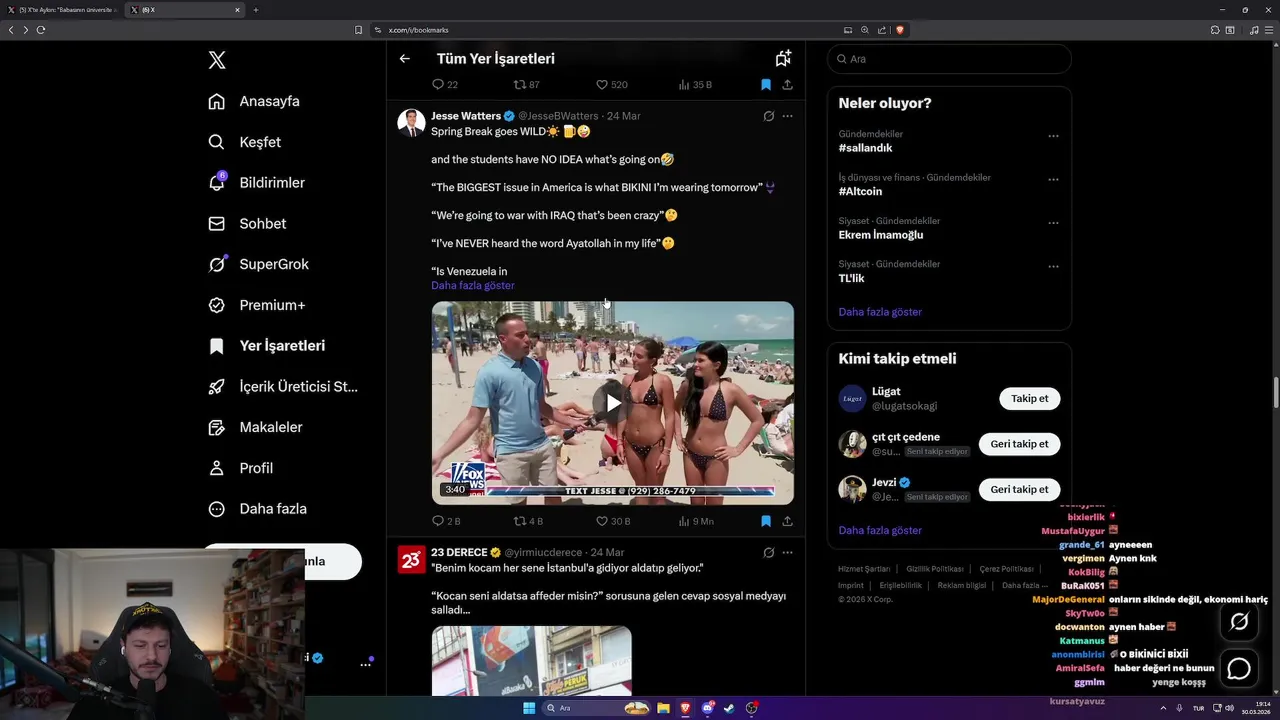The image size is (1280, 720).
Task: Open more options on 23 DERECE tweet
Action: coord(788,552)
